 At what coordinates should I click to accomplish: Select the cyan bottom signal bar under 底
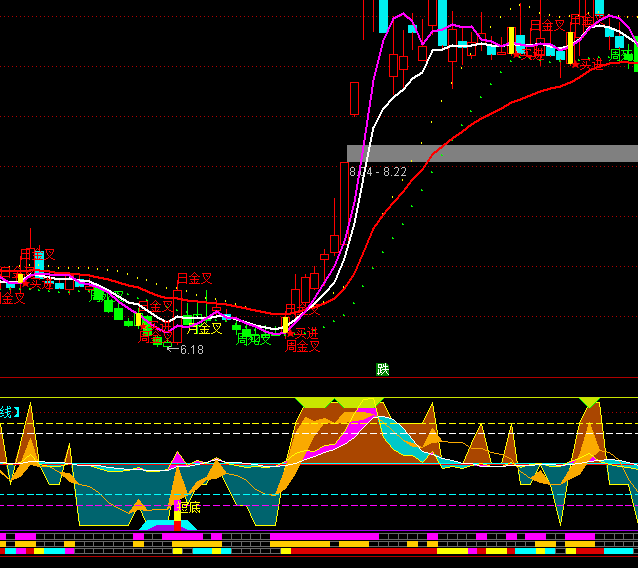pyautogui.click(x=160, y=525)
